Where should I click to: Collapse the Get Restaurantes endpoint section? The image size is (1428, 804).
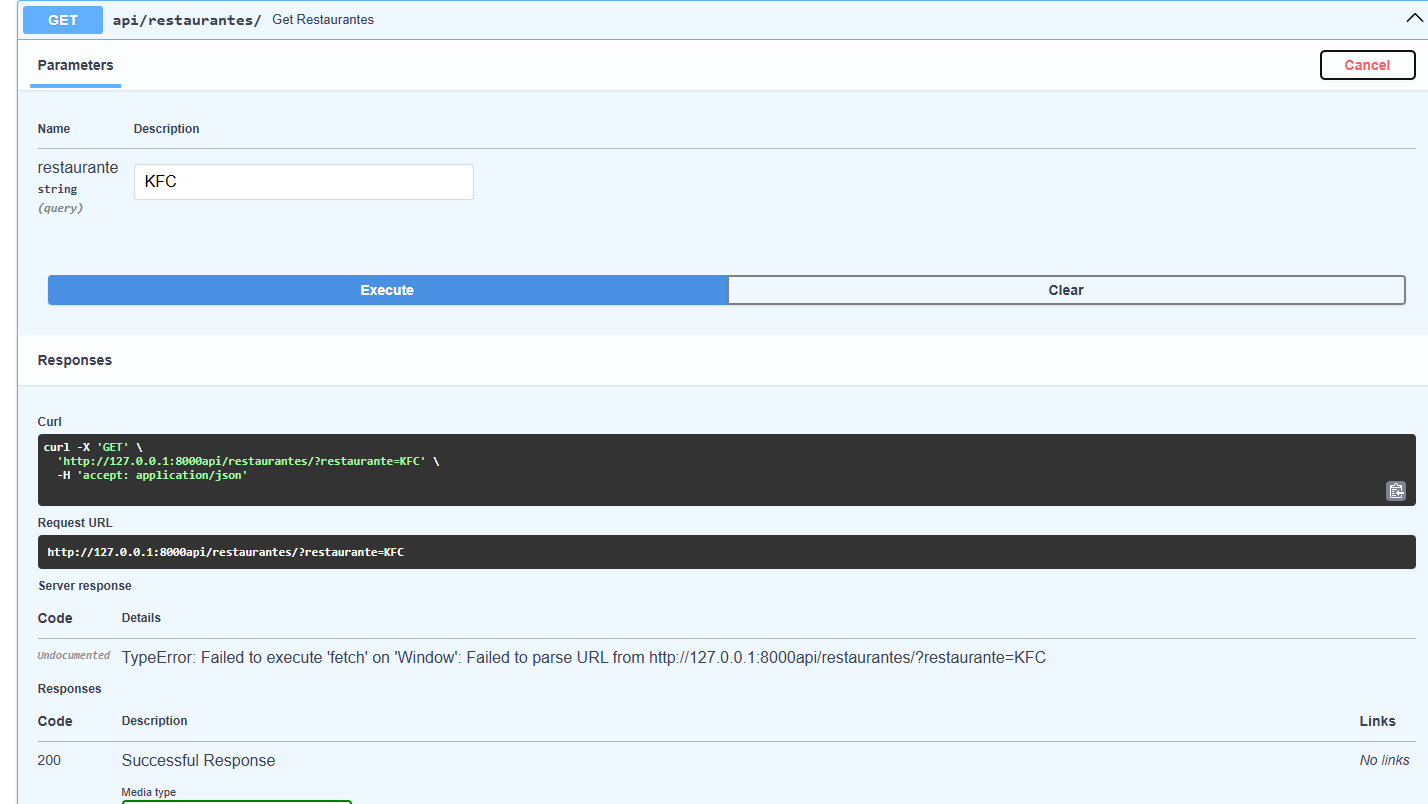(1415, 19)
